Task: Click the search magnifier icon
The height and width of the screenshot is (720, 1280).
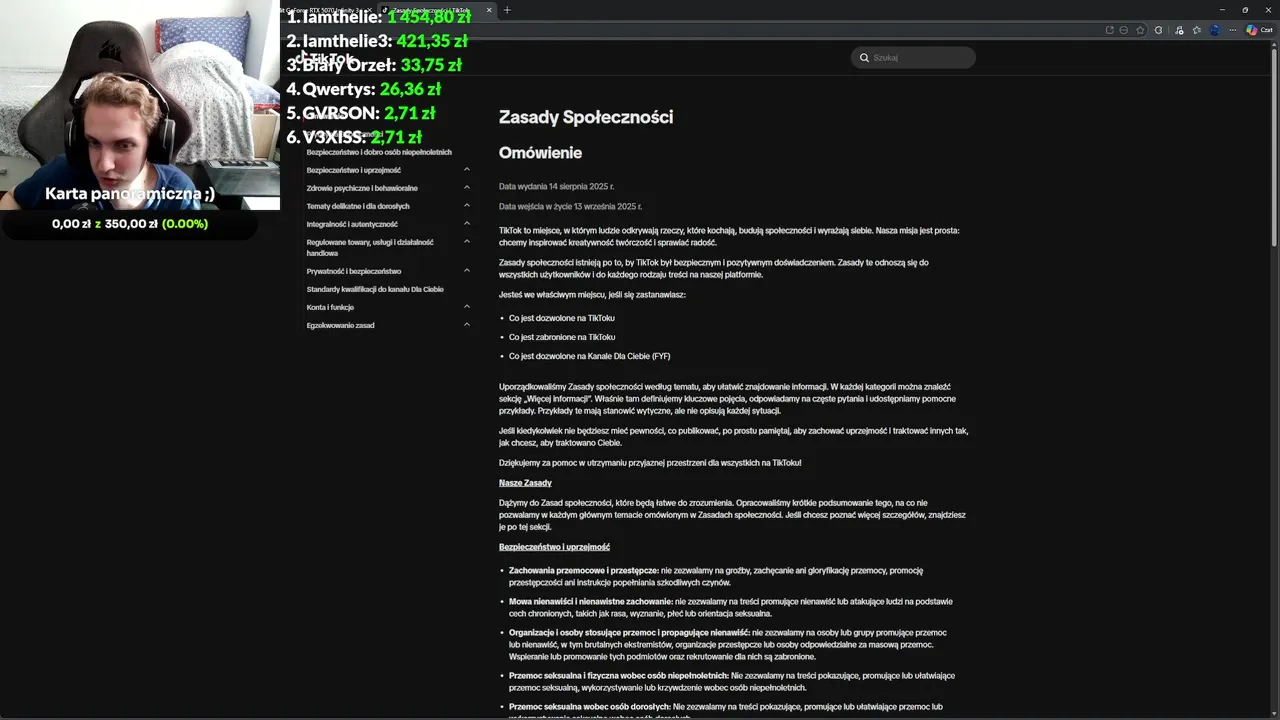Action: pyautogui.click(x=864, y=58)
